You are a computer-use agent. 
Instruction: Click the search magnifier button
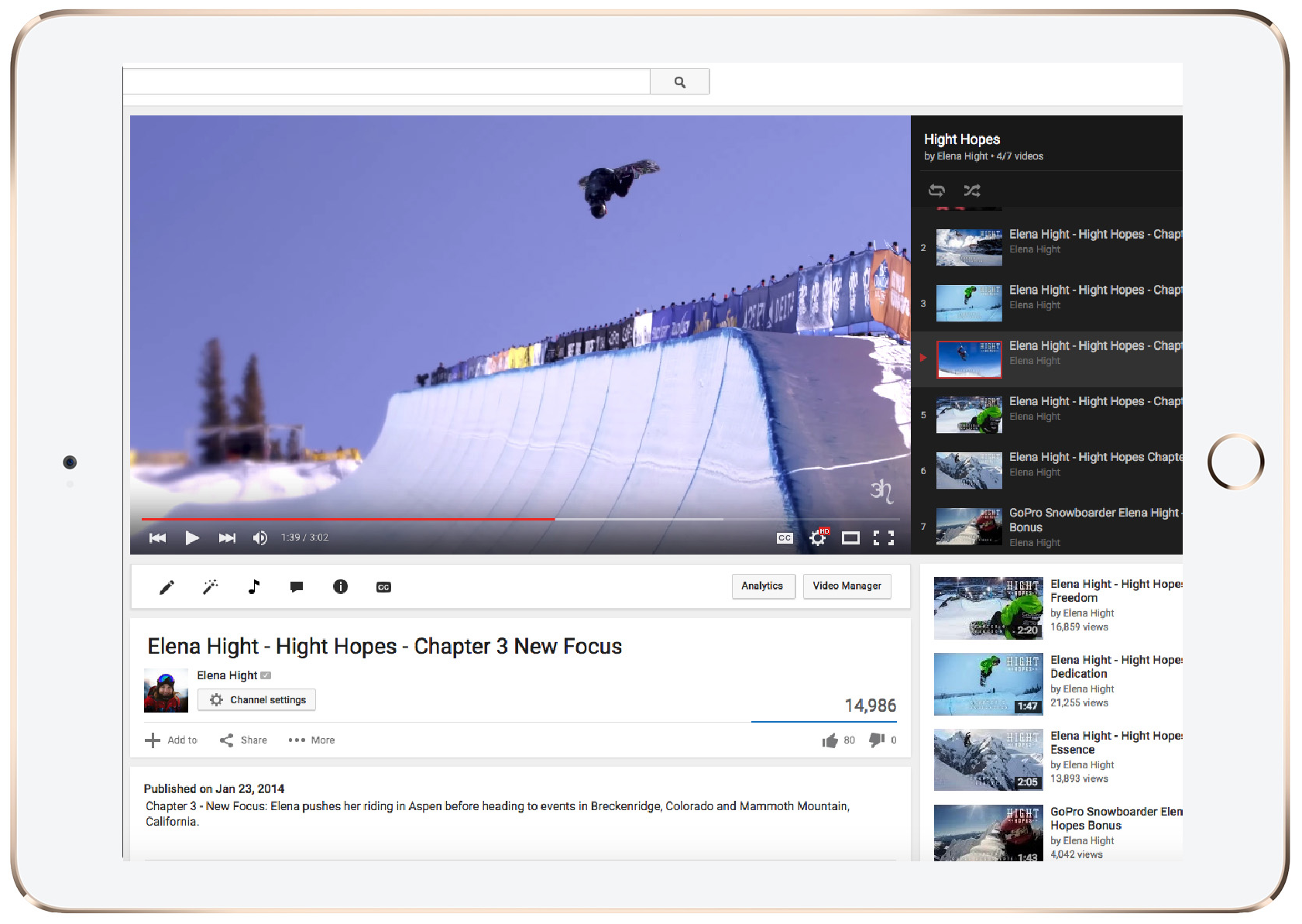[x=679, y=82]
